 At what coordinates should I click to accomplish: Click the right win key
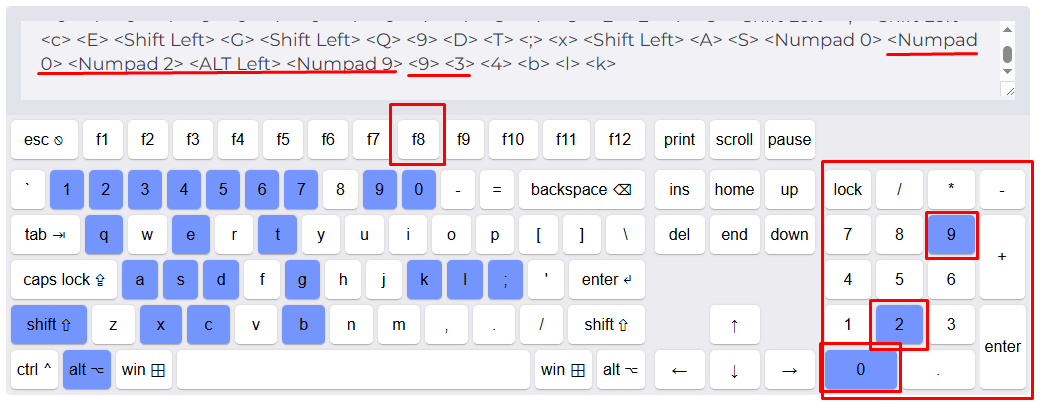(x=563, y=370)
